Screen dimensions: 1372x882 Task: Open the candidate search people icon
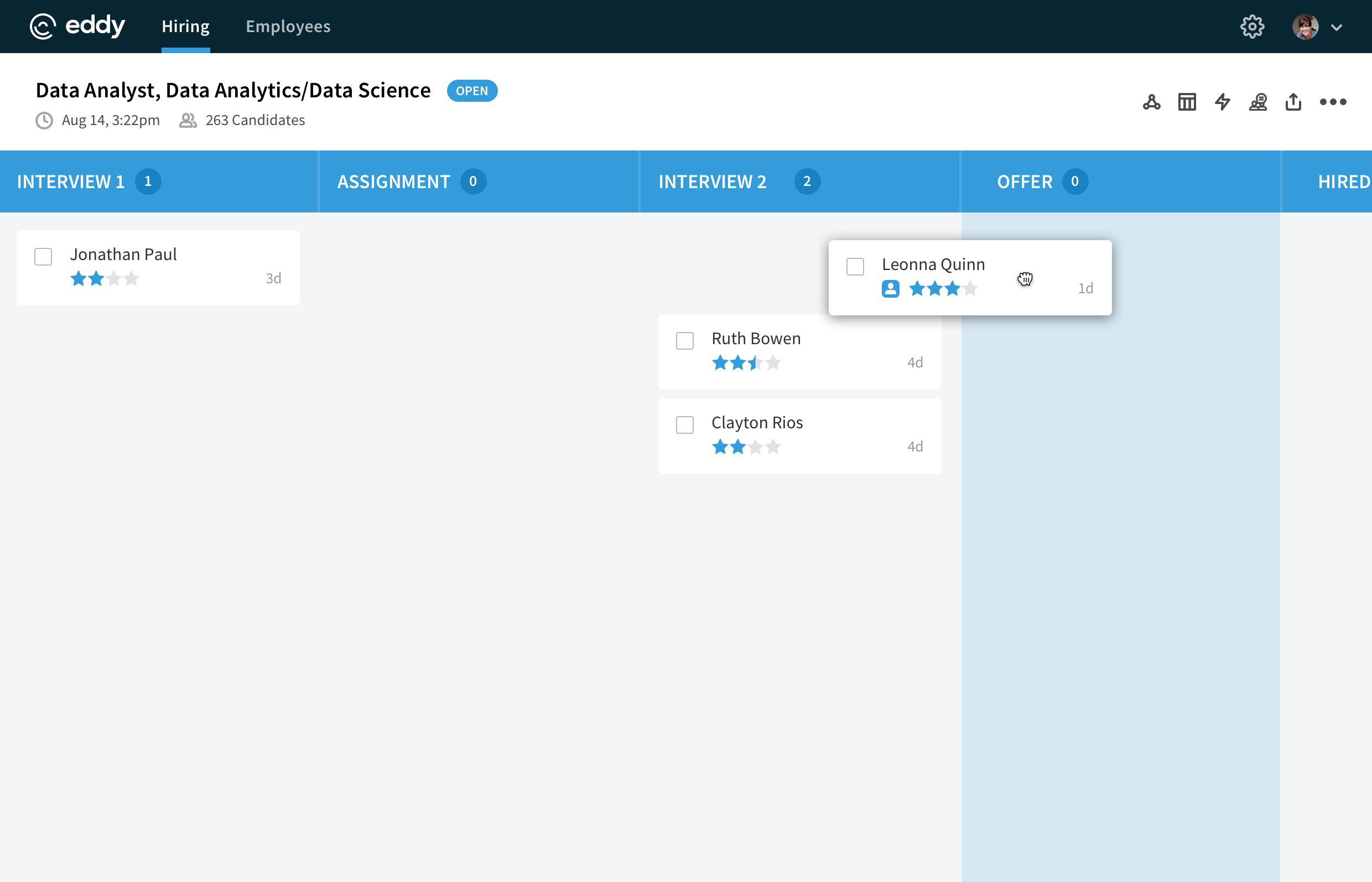[x=1258, y=102]
